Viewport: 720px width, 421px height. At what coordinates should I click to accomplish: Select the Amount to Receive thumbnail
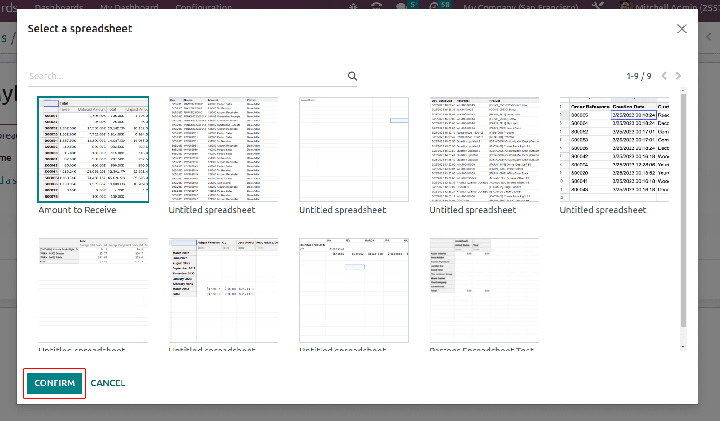(x=93, y=150)
